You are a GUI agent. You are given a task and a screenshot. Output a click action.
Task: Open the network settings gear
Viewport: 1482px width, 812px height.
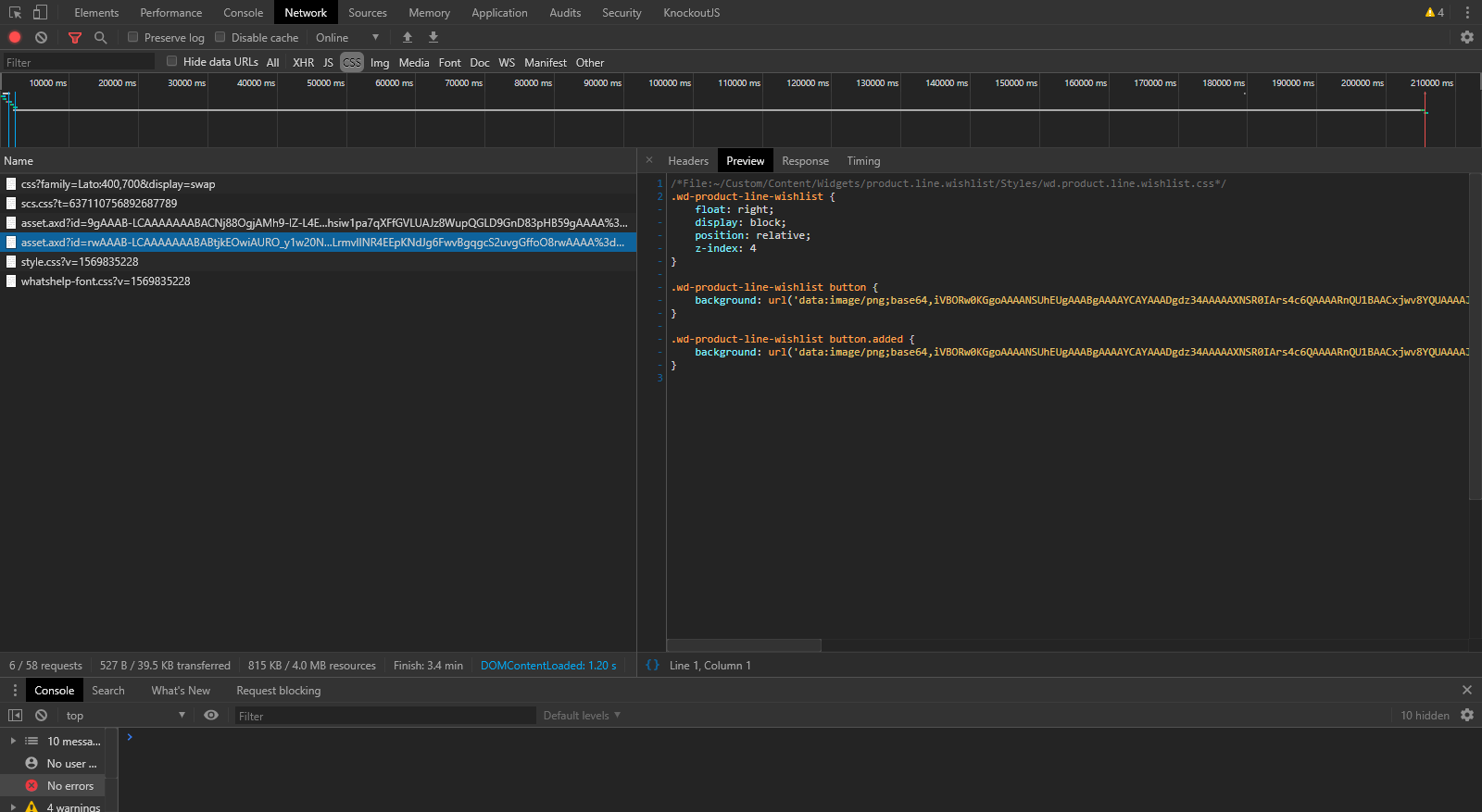click(x=1467, y=38)
